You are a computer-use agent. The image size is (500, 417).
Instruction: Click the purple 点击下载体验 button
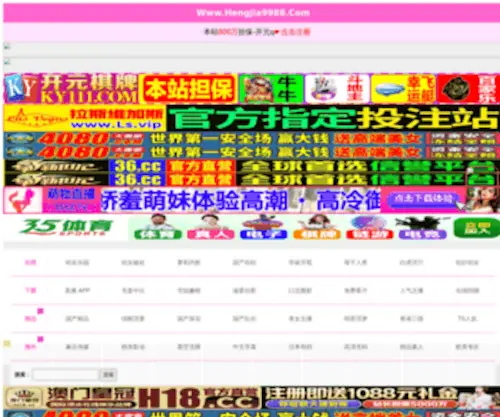[x=423, y=199]
